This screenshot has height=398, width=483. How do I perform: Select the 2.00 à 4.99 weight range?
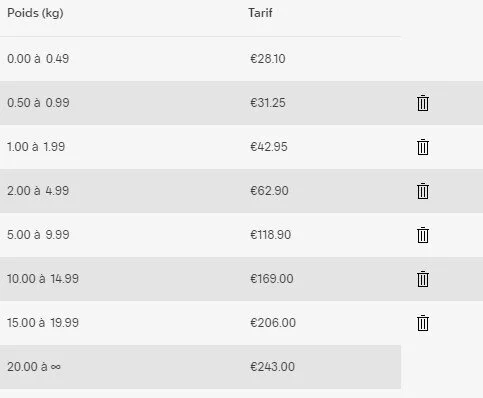[x=38, y=191]
